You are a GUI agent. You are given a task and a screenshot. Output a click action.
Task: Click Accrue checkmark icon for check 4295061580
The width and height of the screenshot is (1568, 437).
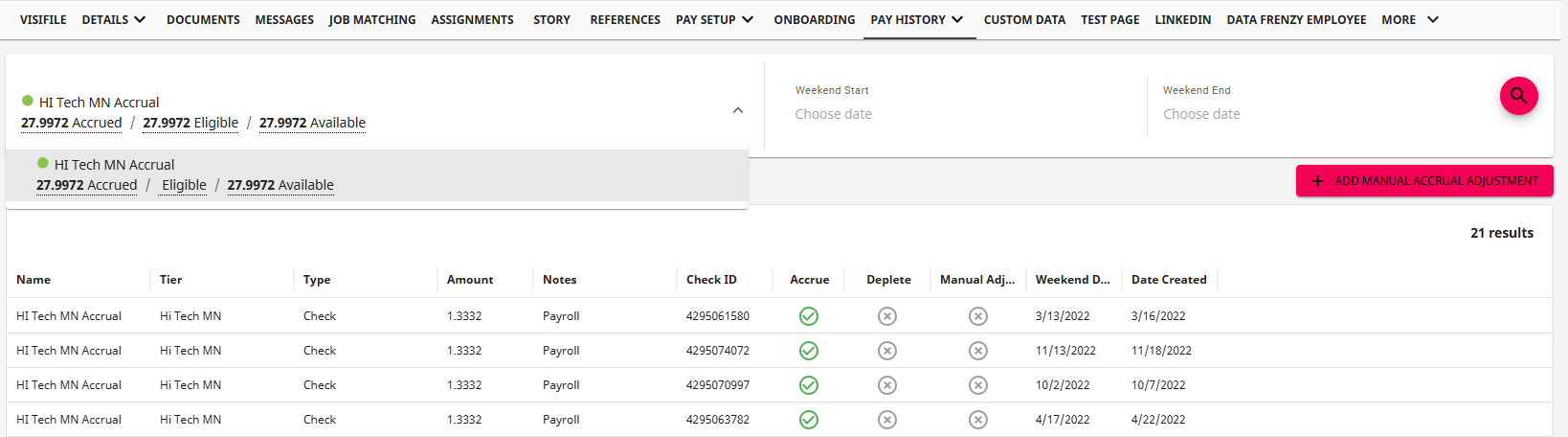coord(809,316)
